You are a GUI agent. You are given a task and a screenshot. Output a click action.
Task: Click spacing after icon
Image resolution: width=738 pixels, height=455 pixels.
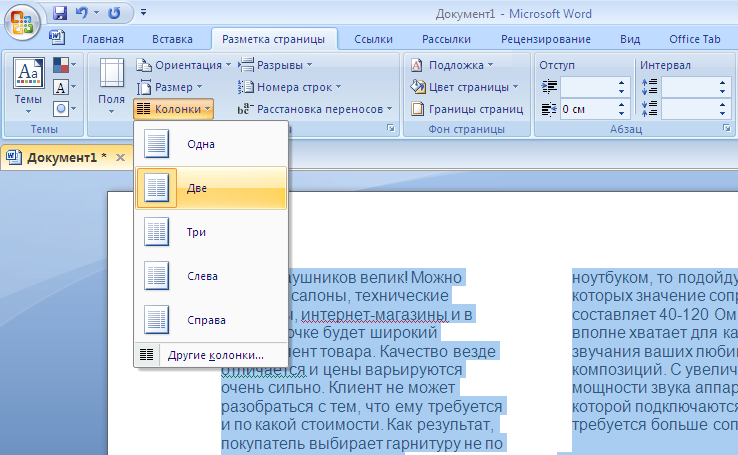(650, 109)
